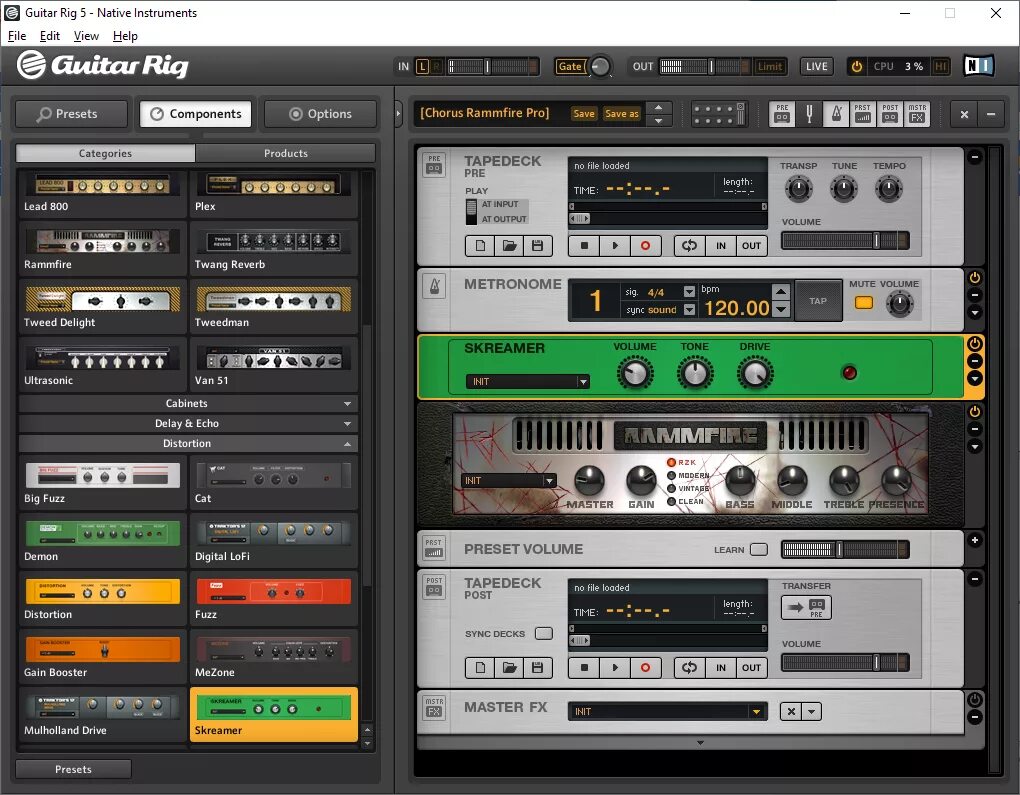Open the View menu

click(x=86, y=36)
